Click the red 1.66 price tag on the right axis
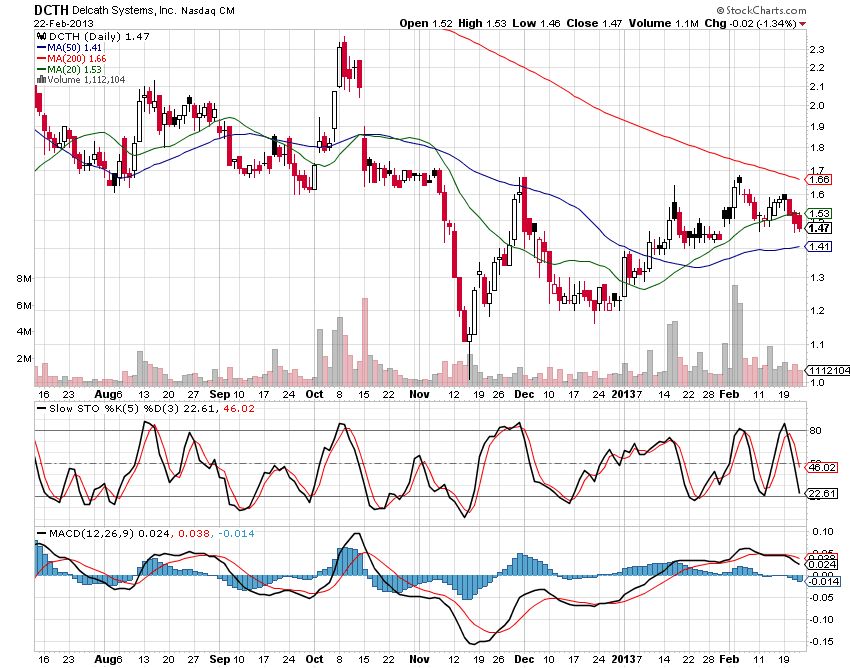 [819, 179]
